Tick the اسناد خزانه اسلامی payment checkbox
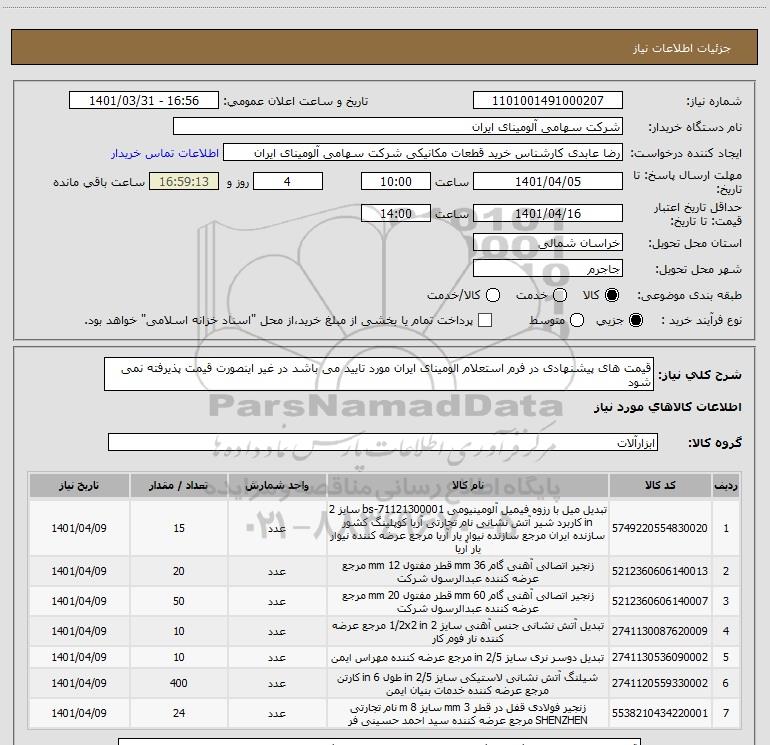Screen dimensions: 770x745 485,320
